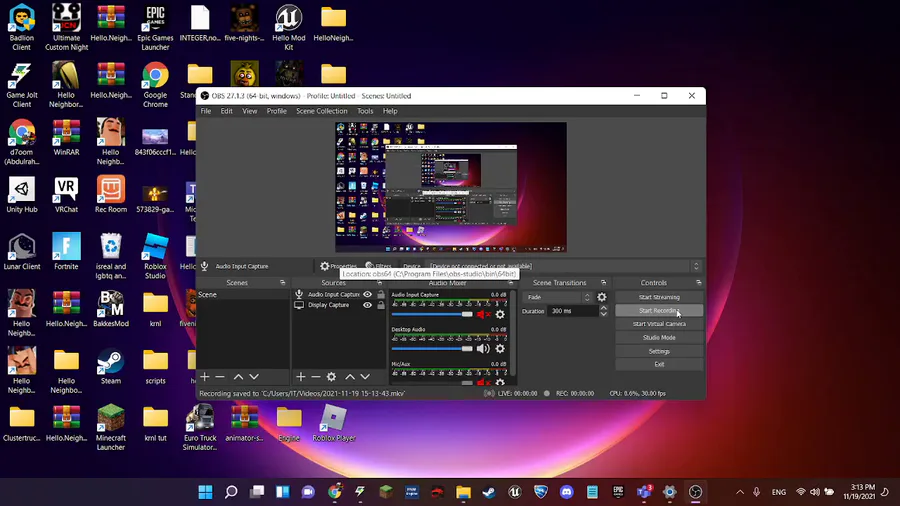Image resolution: width=900 pixels, height=506 pixels.
Task: Decrease transition duration with down arrow
Action: click(603, 314)
